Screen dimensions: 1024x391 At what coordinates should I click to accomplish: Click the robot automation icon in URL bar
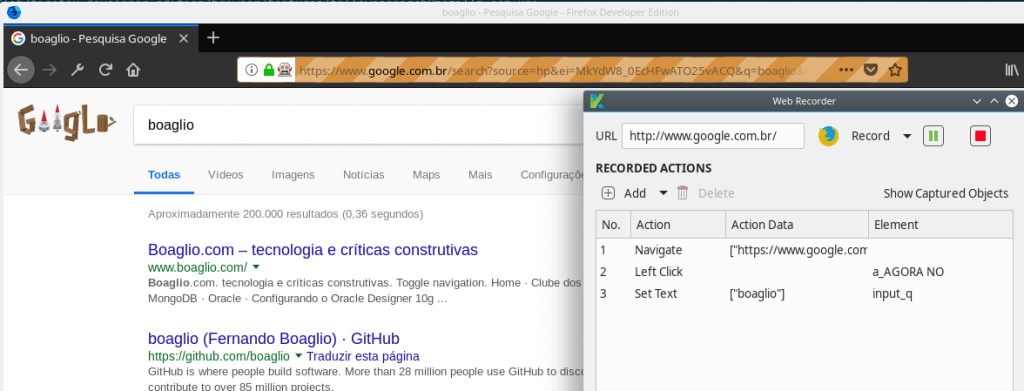tap(285, 70)
